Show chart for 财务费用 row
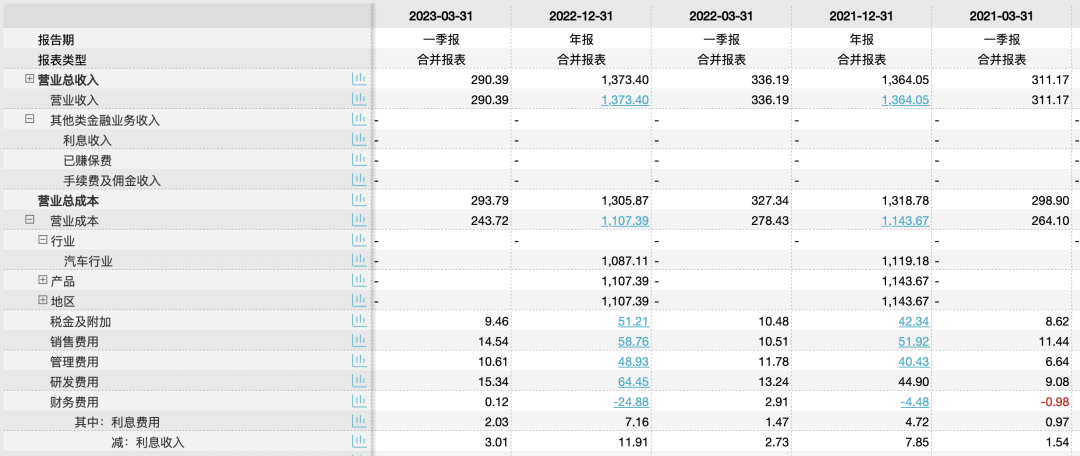The image size is (1080, 456). click(x=359, y=402)
